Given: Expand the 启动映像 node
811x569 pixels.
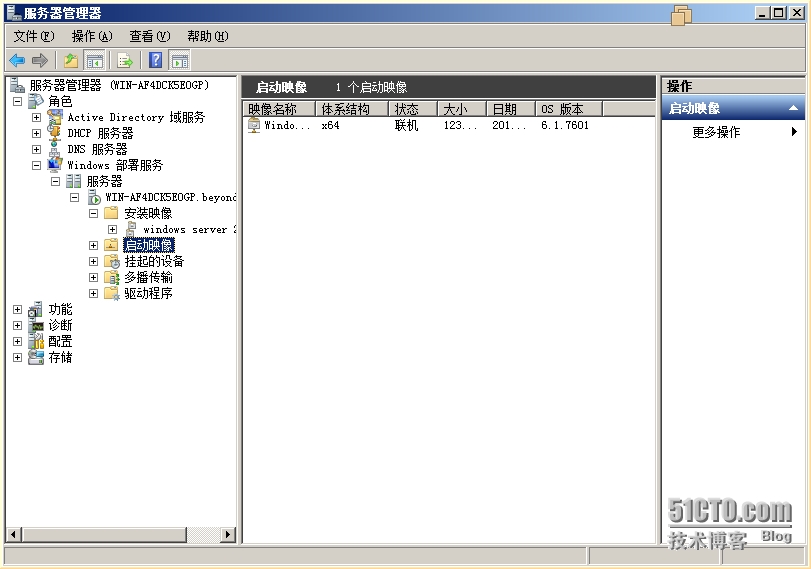Looking at the screenshot, I should point(93,245).
